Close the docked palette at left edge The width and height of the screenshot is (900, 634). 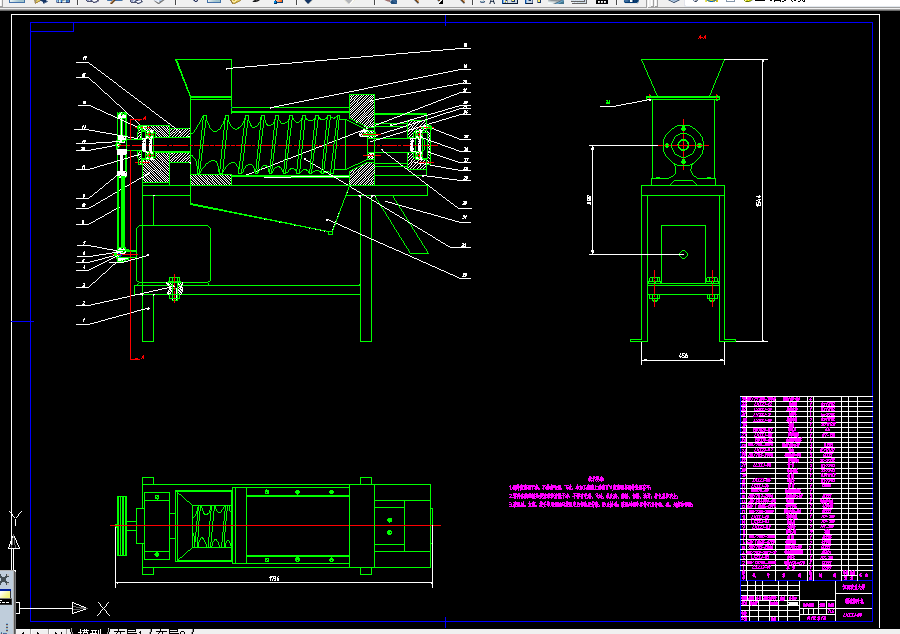pyautogui.click(x=5, y=579)
